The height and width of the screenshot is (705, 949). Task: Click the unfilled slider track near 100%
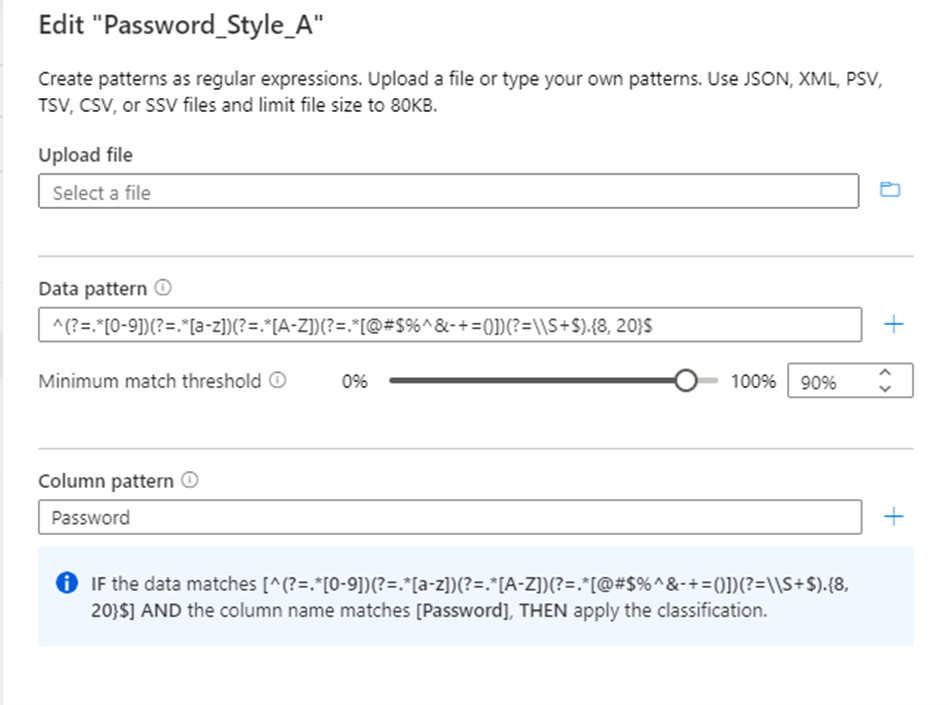[708, 381]
